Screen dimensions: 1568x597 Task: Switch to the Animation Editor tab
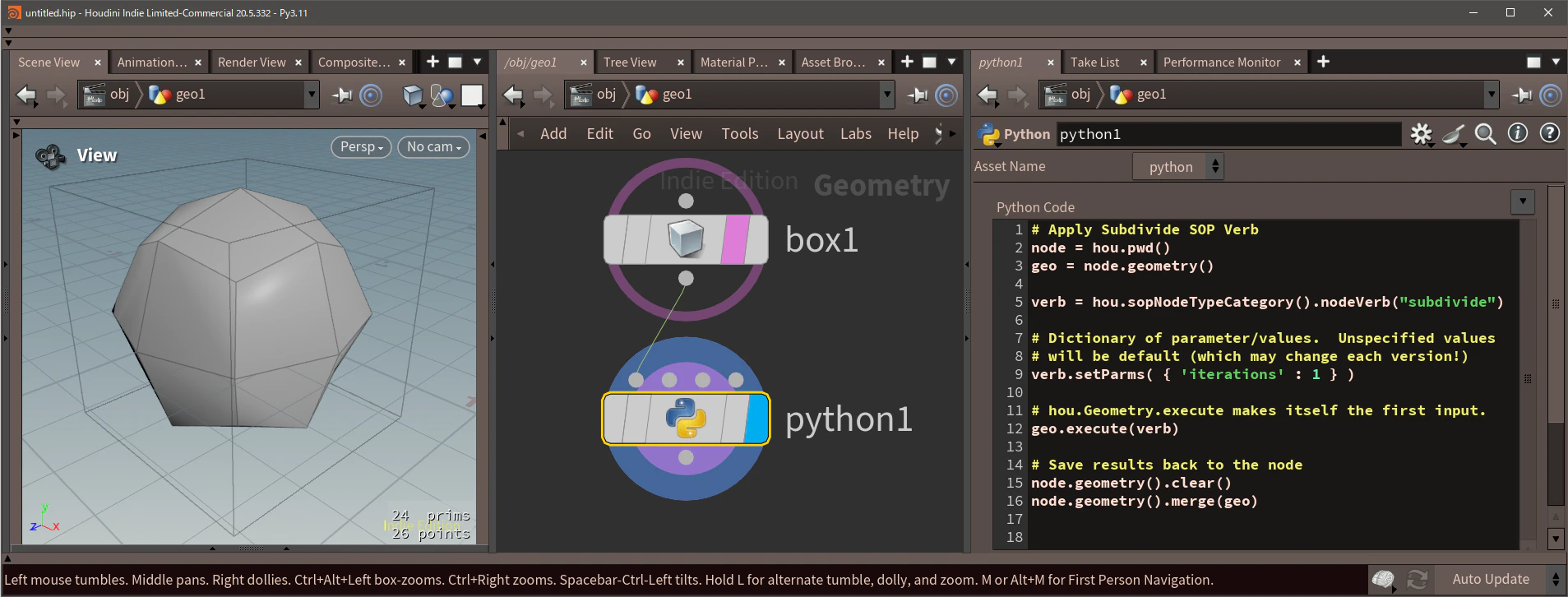click(x=152, y=62)
